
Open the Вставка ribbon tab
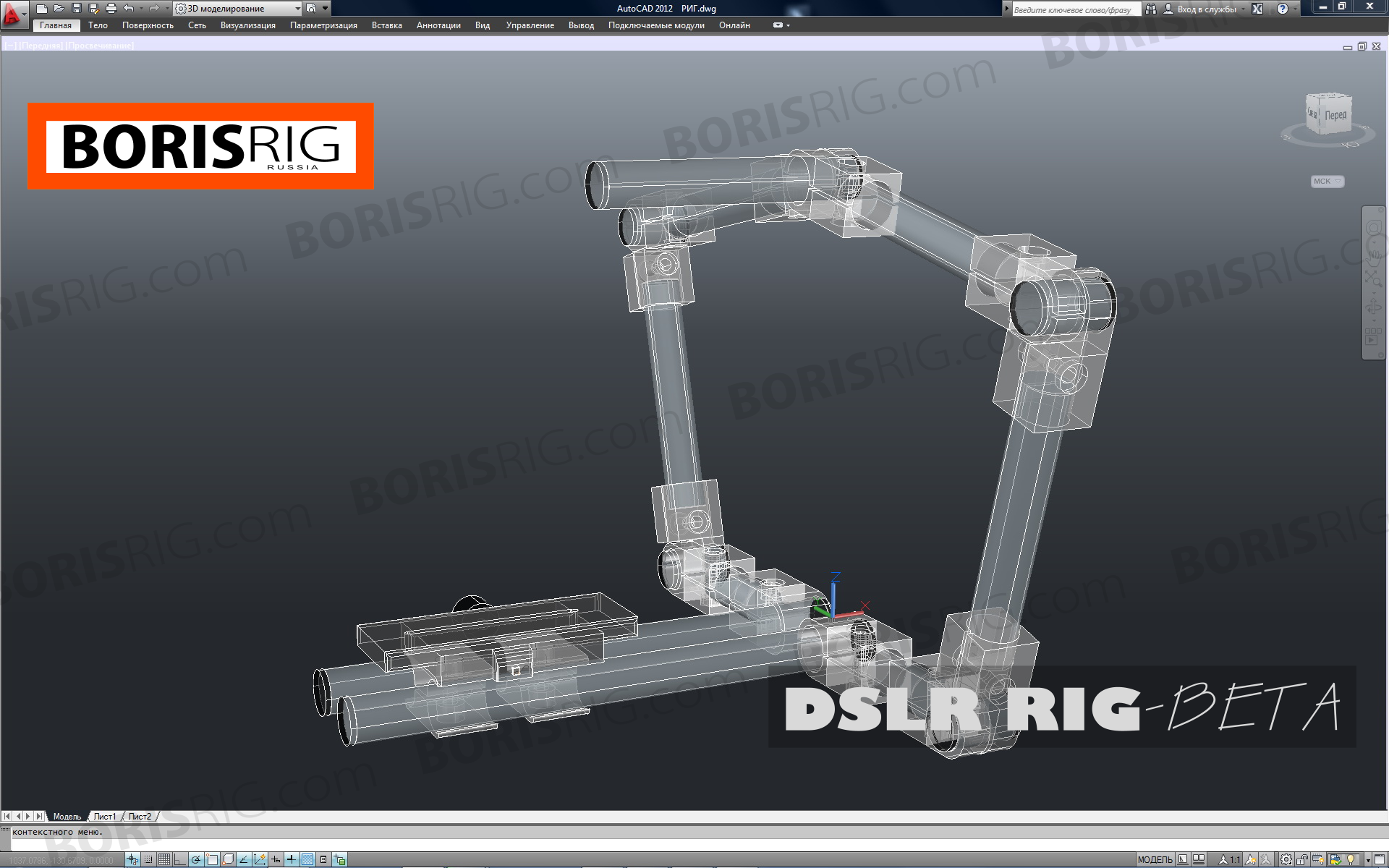coord(387,25)
